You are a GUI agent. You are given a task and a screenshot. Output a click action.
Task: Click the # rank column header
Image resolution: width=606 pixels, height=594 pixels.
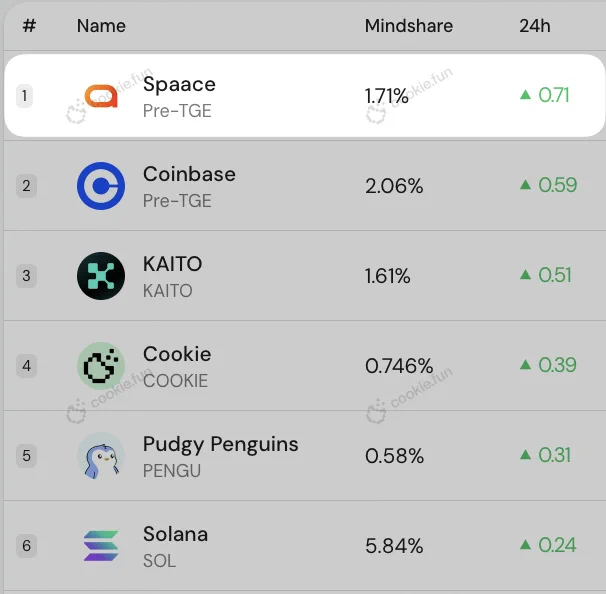coord(29,26)
